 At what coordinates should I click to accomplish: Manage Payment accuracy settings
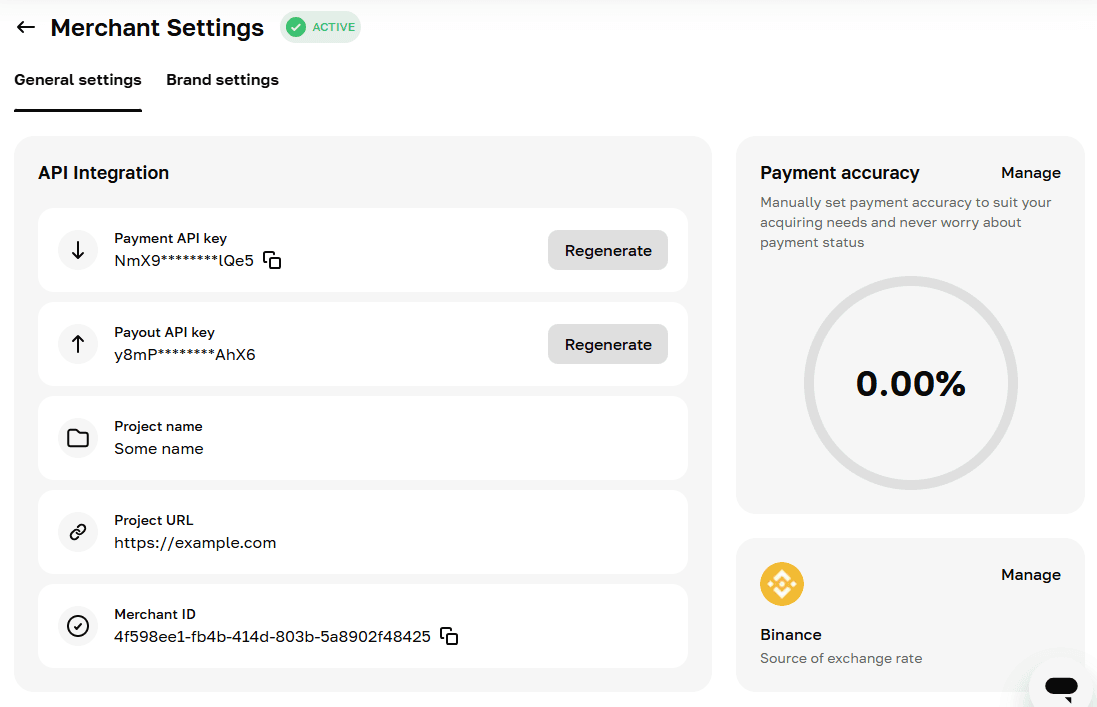point(1031,173)
